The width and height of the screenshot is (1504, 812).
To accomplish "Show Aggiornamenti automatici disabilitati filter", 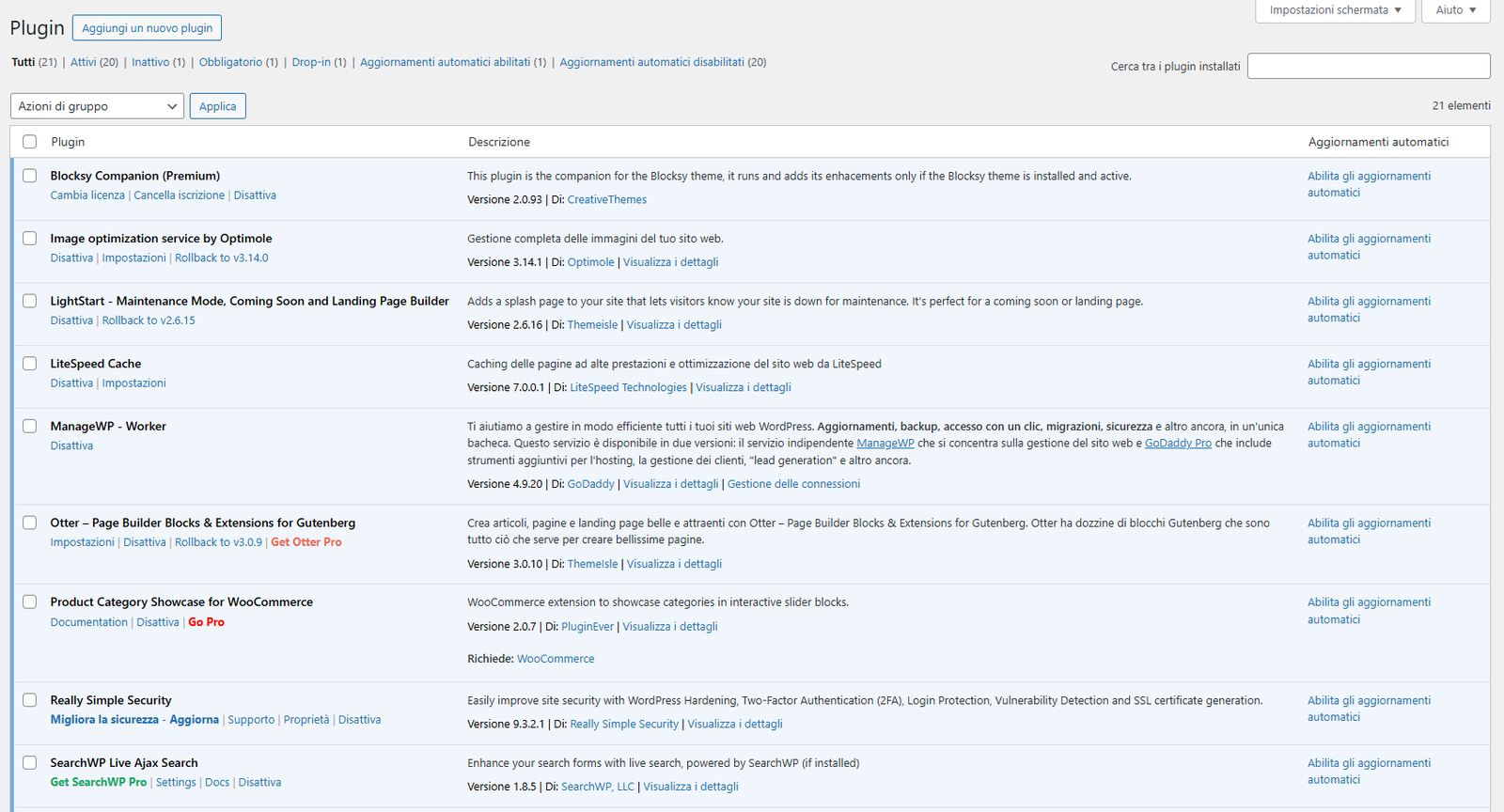I will tap(663, 62).
